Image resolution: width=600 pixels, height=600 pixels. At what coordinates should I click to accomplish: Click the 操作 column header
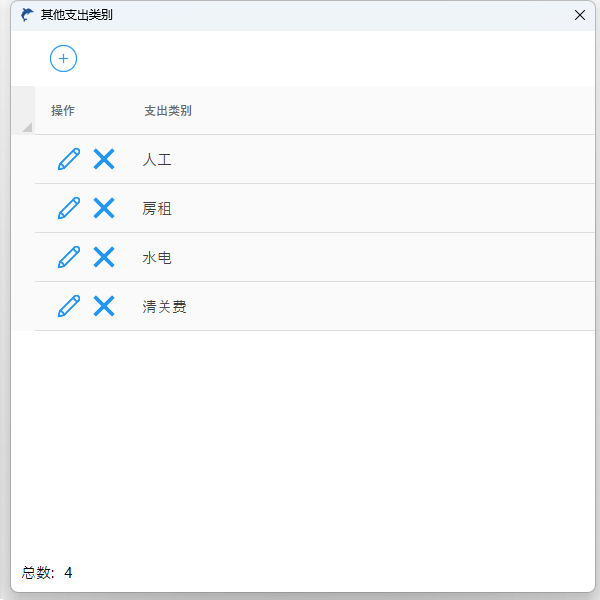[x=63, y=110]
